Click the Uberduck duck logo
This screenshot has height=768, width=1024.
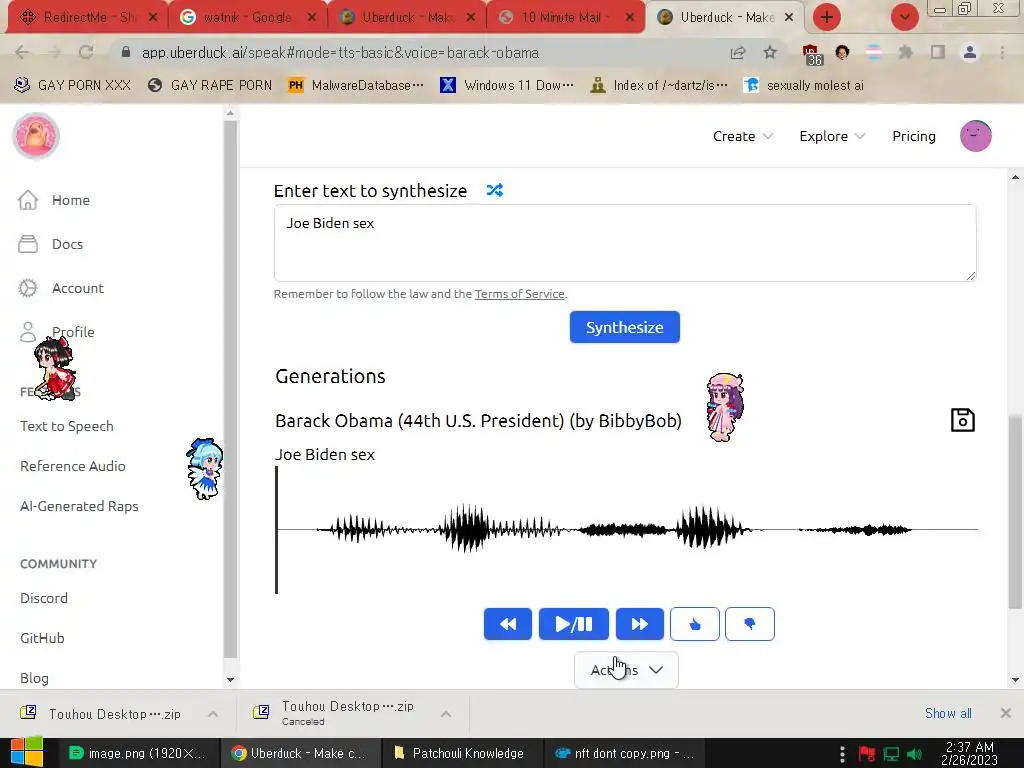click(x=36, y=136)
